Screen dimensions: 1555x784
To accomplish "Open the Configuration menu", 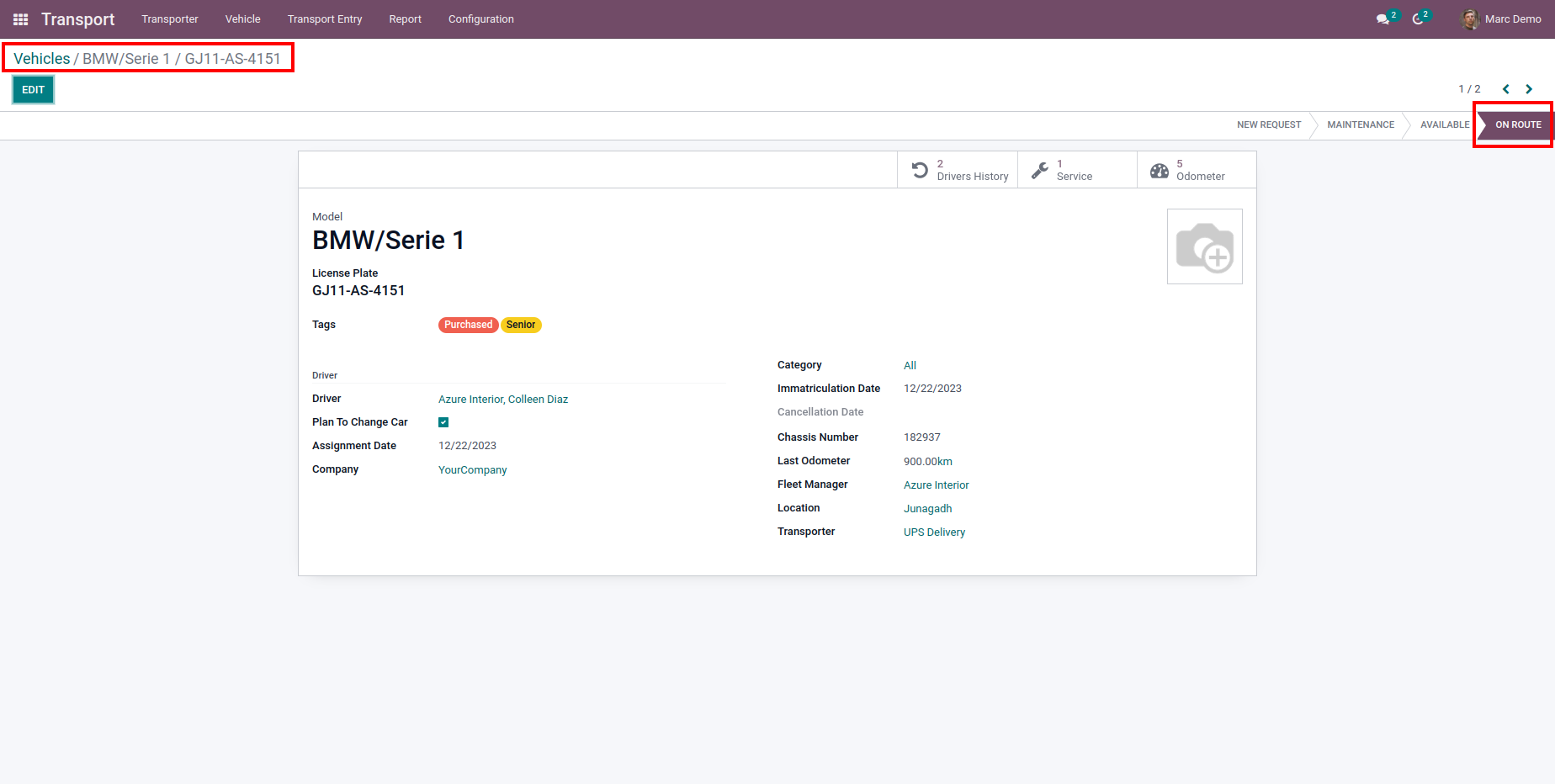I will tap(480, 19).
